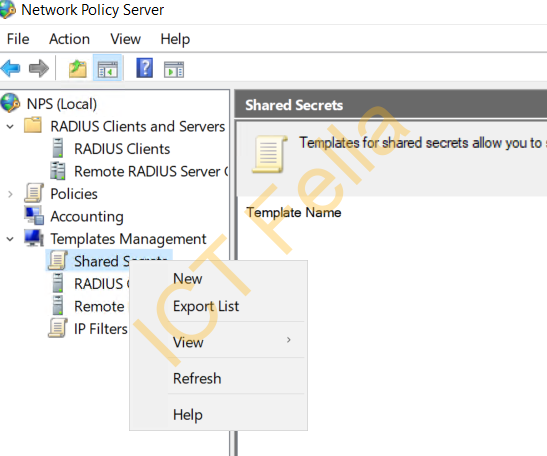Select IP Filters tree item
Viewport: 547px width, 456px height.
tap(101, 329)
